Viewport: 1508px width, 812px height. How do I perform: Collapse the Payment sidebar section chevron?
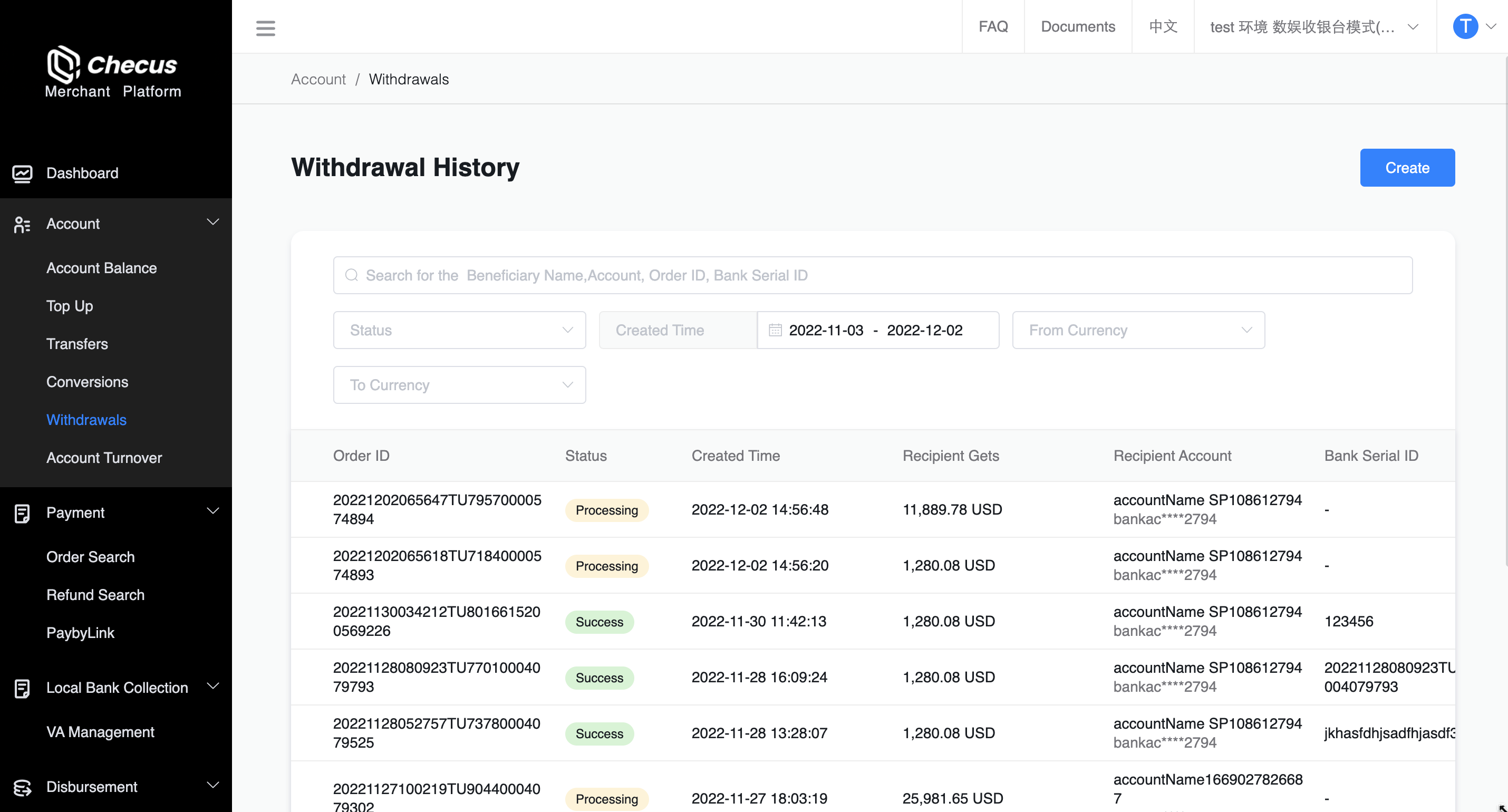pyautogui.click(x=213, y=511)
